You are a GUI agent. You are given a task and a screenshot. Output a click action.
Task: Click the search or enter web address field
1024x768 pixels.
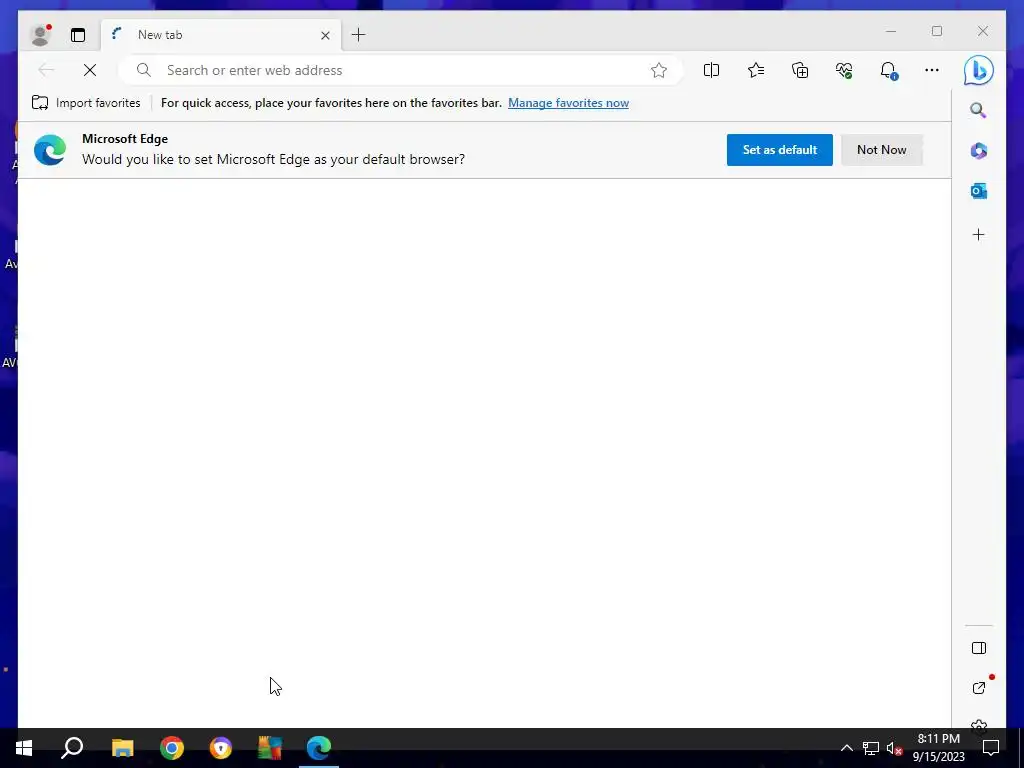tap(400, 70)
